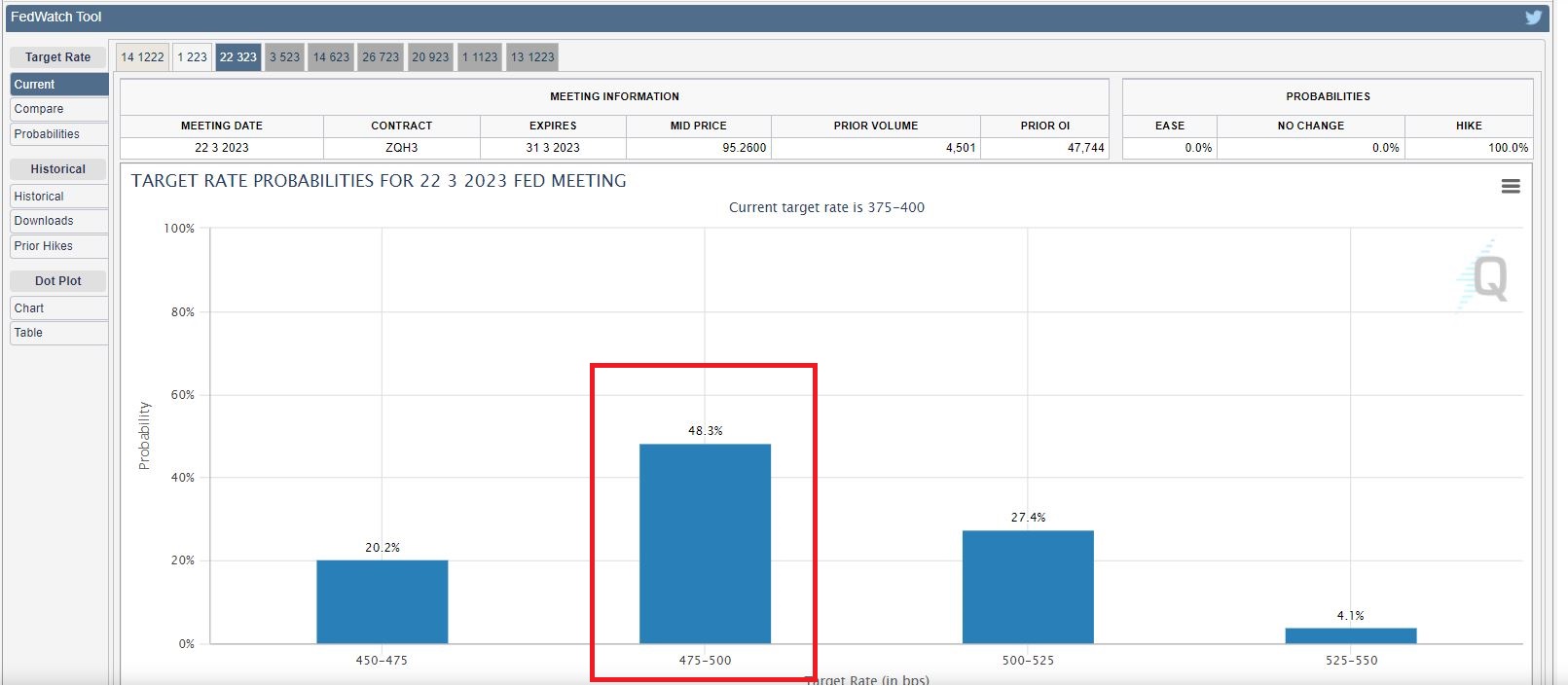Click the MID PRICE column header
Screen dimensions: 1568x686
click(x=698, y=126)
